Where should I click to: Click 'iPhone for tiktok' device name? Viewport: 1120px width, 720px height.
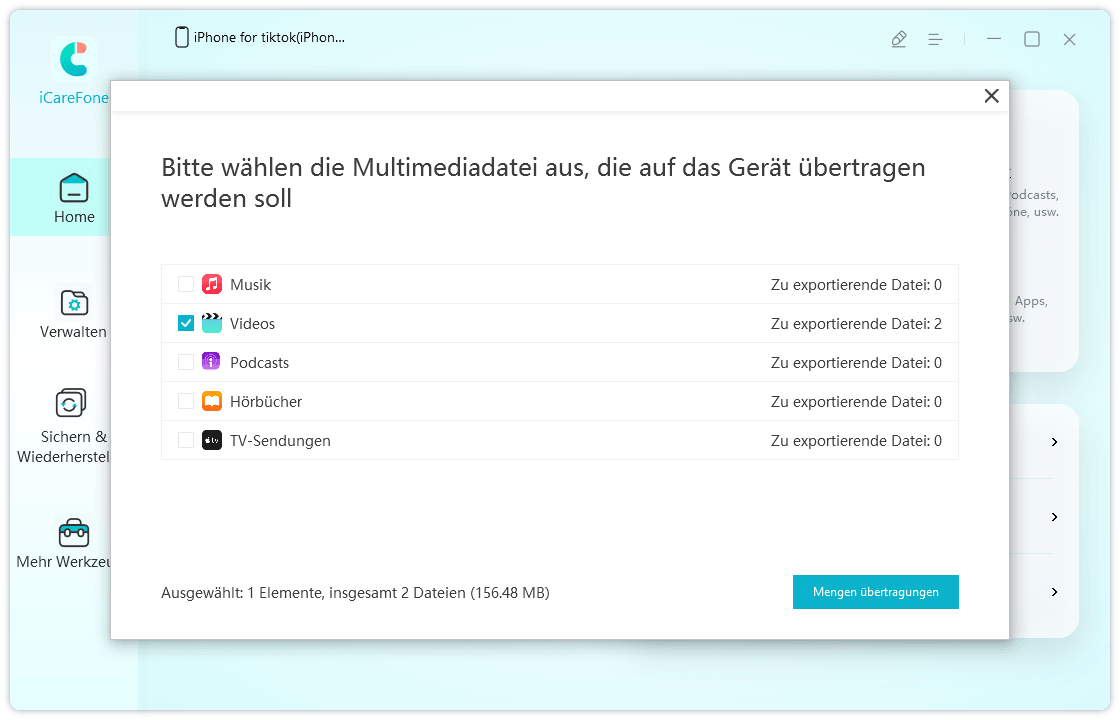[x=269, y=37]
